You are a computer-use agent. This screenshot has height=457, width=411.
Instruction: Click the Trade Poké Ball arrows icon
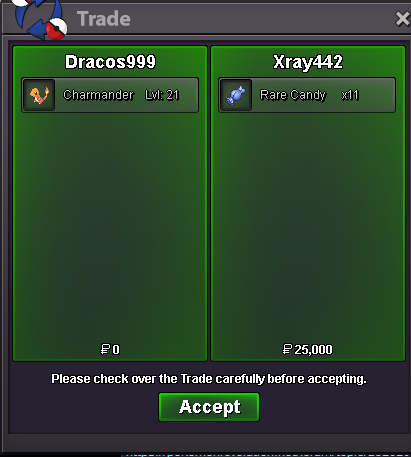click(39, 19)
